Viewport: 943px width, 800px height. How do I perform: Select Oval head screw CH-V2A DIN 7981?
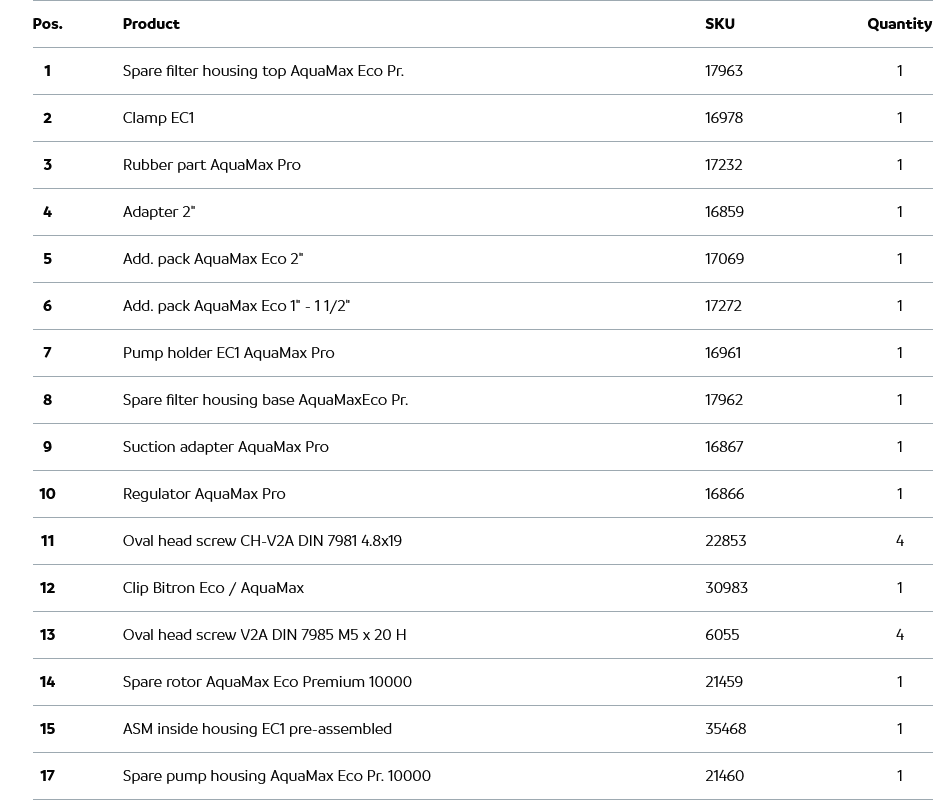[x=262, y=541]
